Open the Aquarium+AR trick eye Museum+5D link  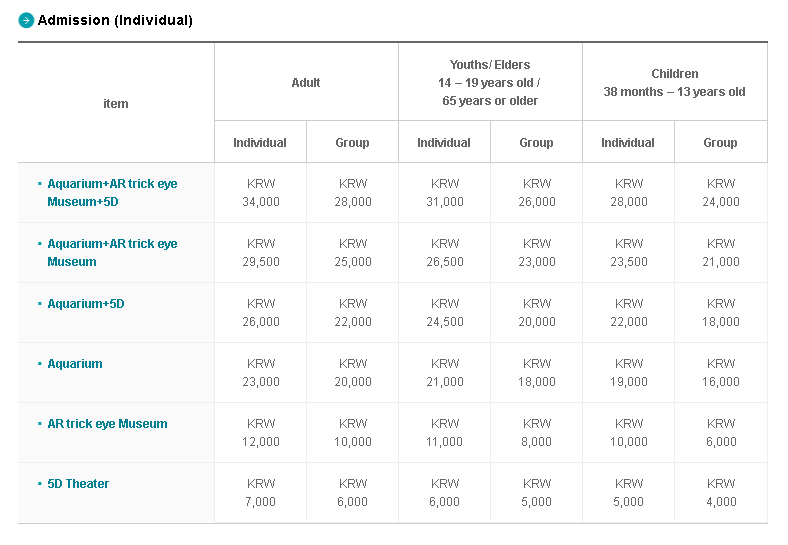click(112, 193)
